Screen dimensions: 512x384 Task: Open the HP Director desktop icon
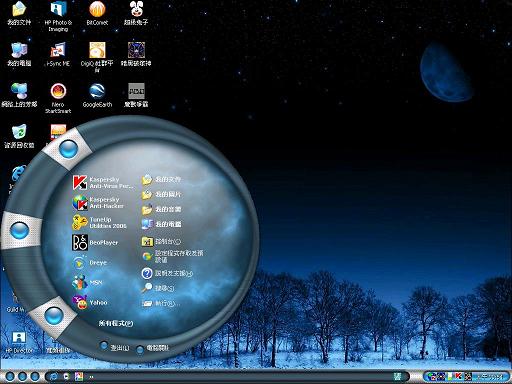tap(19, 342)
